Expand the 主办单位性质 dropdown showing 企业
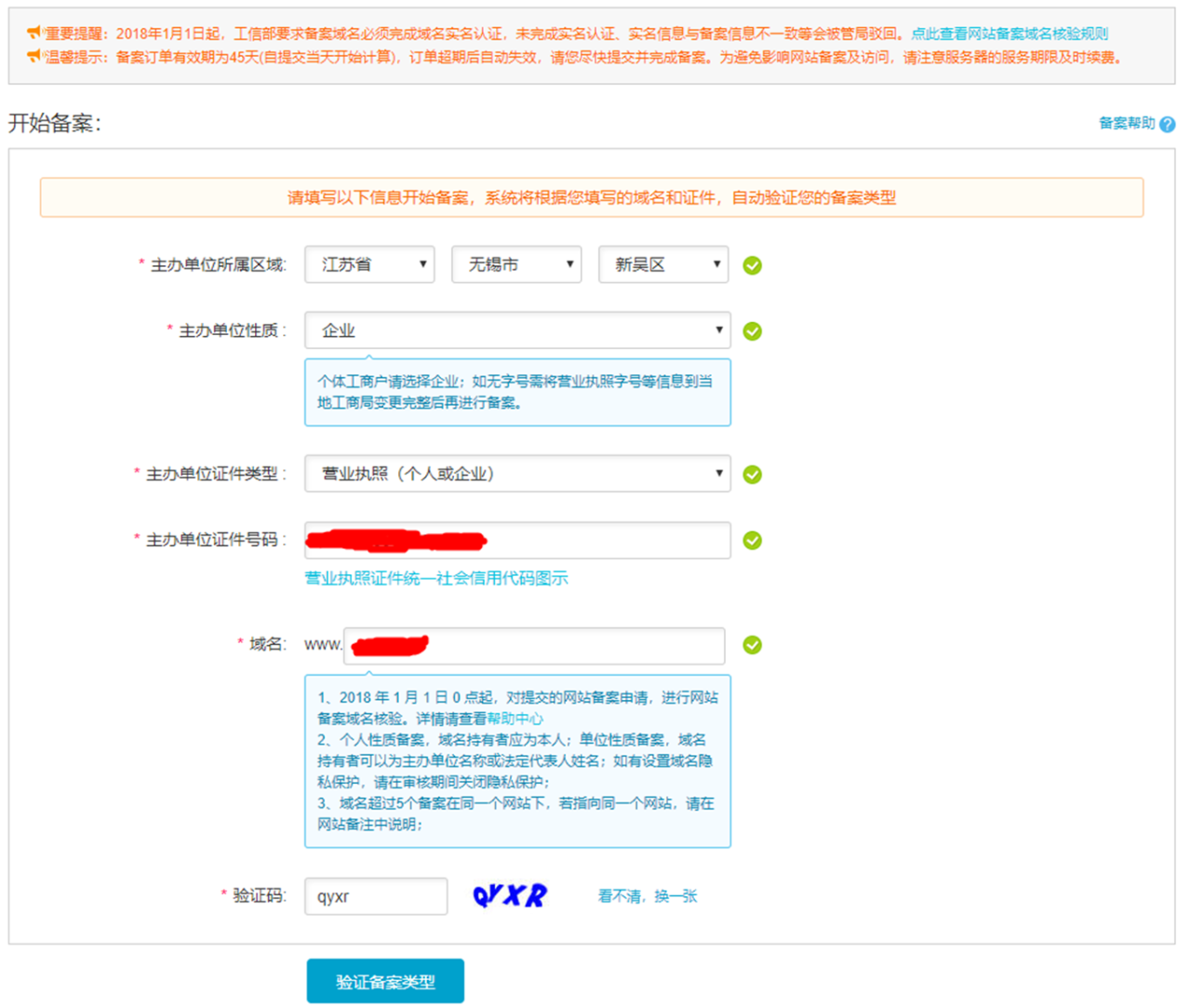Viewport: 1191px width, 1008px height. 517,330
